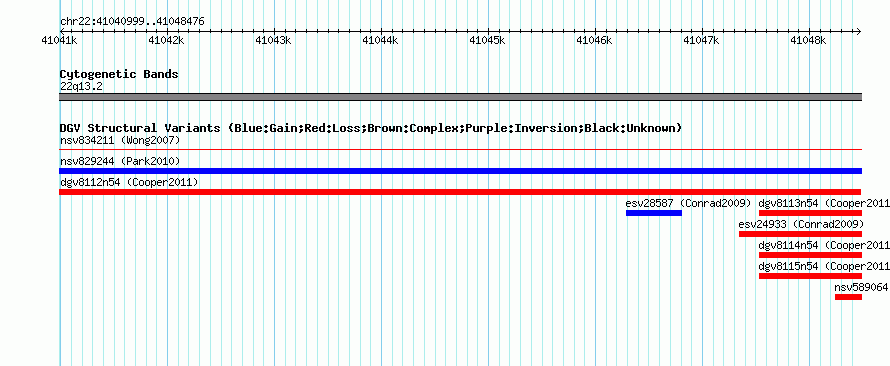Click the 41042k ruler mark
Image resolution: width=890 pixels, height=366 pixels.
[166, 40]
